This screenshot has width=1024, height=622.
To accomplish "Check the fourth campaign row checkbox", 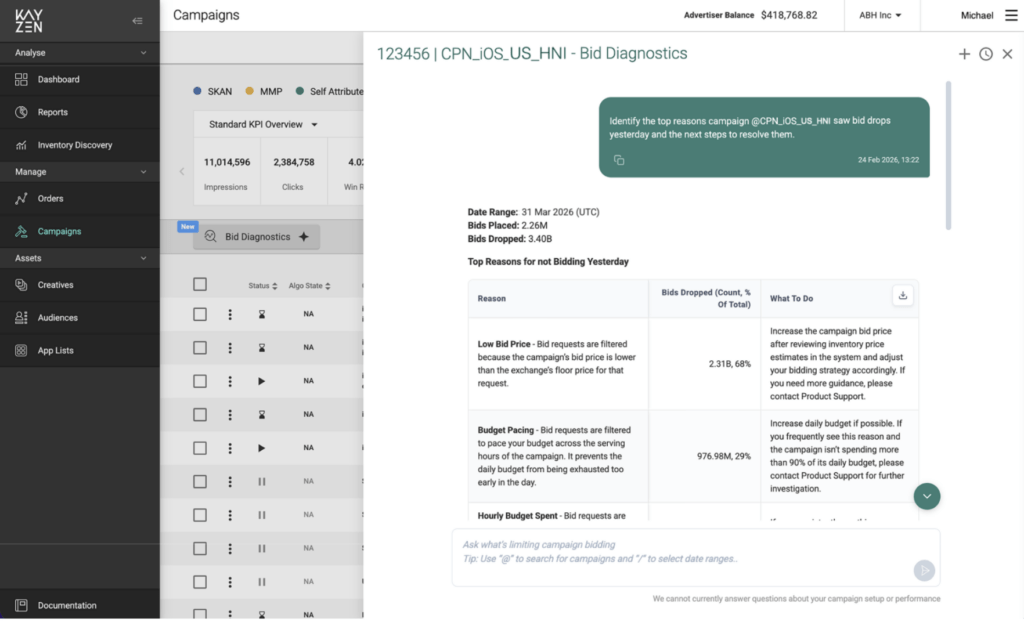I will (200, 414).
